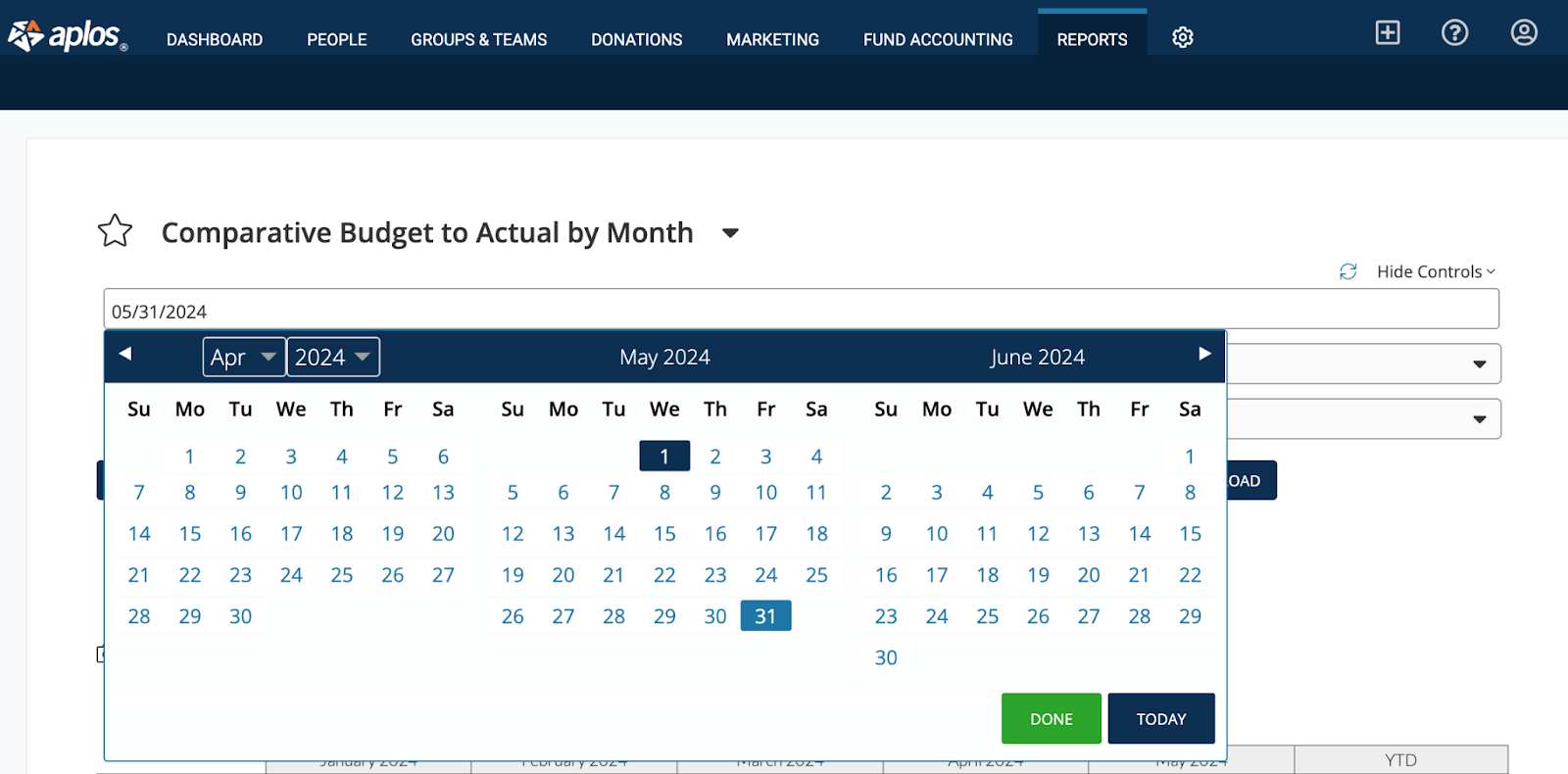Open the settings gear icon
This screenshot has width=1568, height=774.
[1183, 38]
